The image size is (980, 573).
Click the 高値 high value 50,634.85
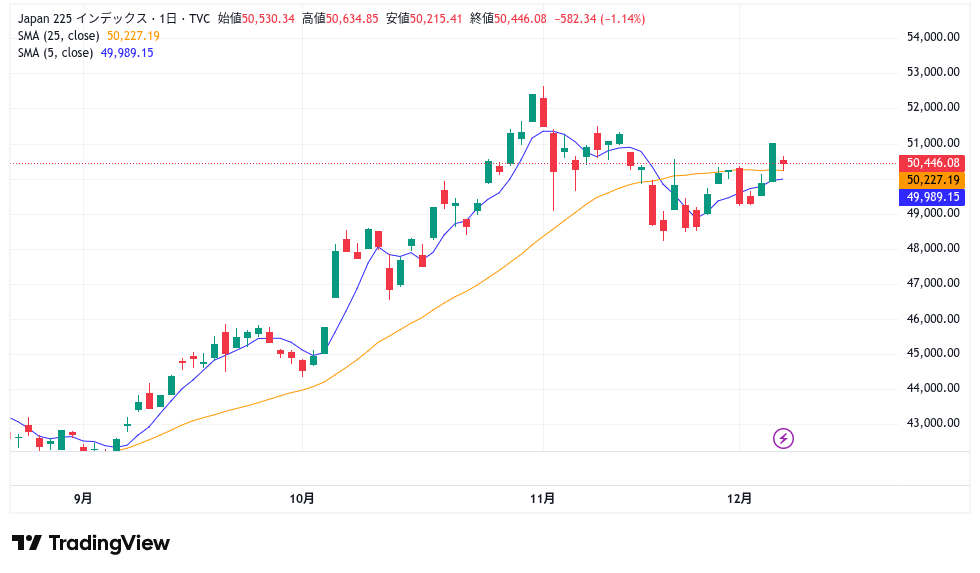351,19
